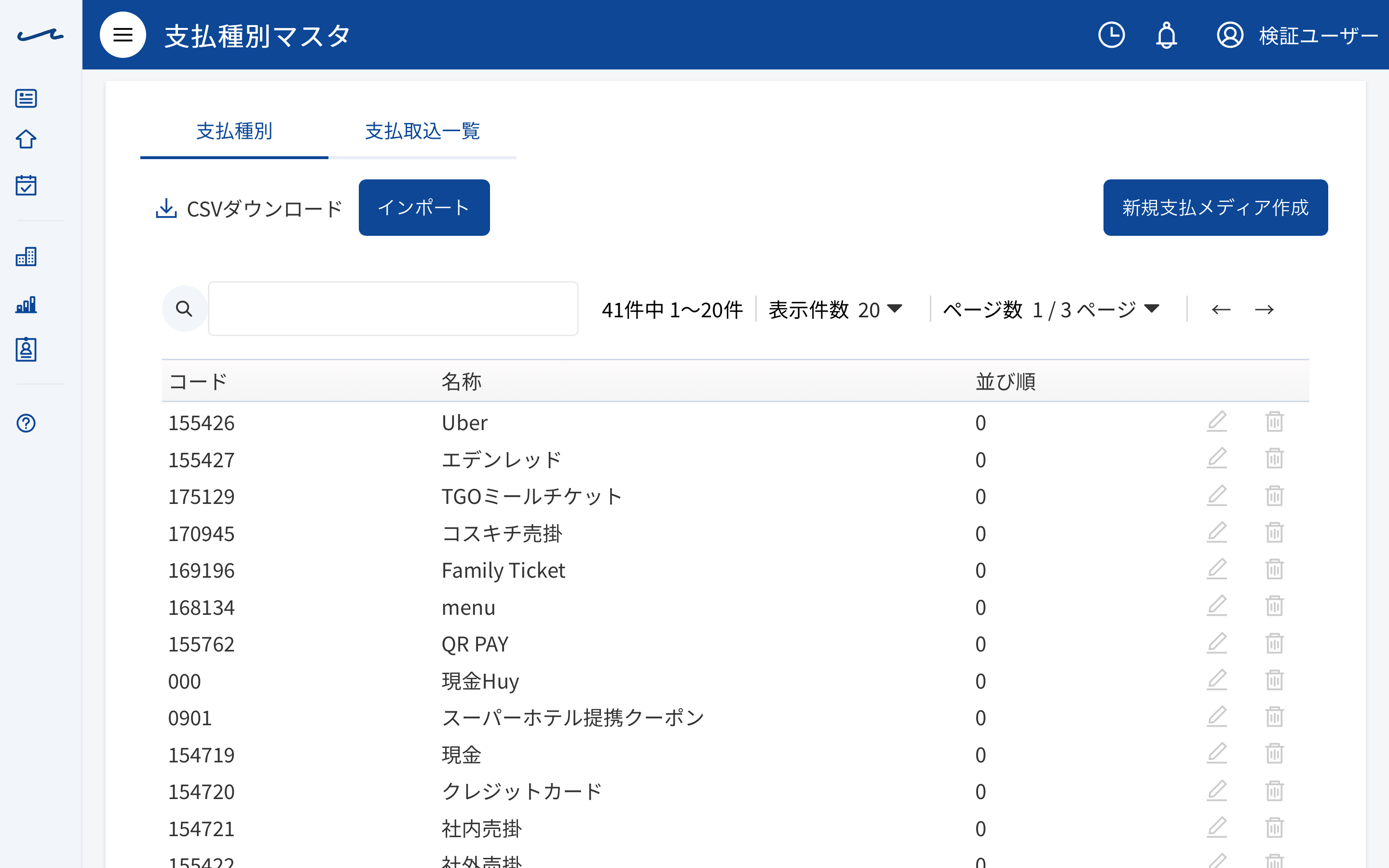Go to the home sidebar icon
1389x868 pixels.
point(26,139)
